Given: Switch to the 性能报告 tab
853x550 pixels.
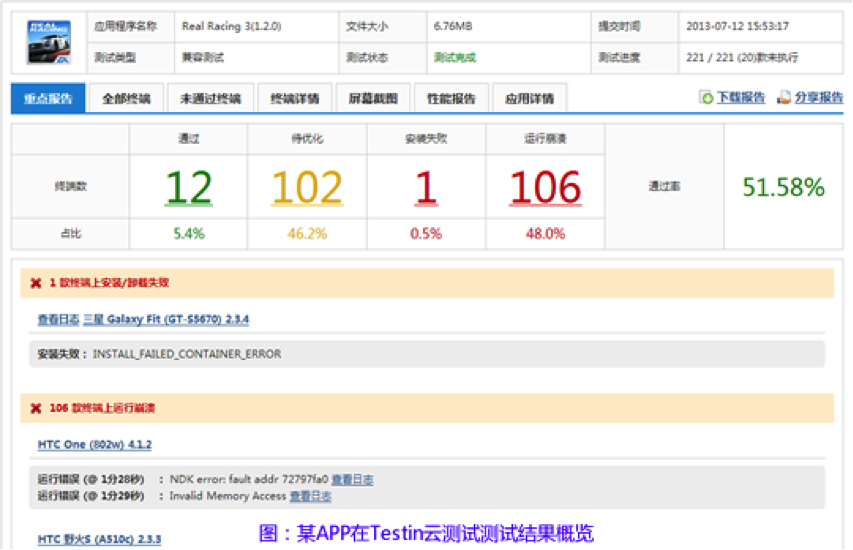Looking at the screenshot, I should [451, 98].
